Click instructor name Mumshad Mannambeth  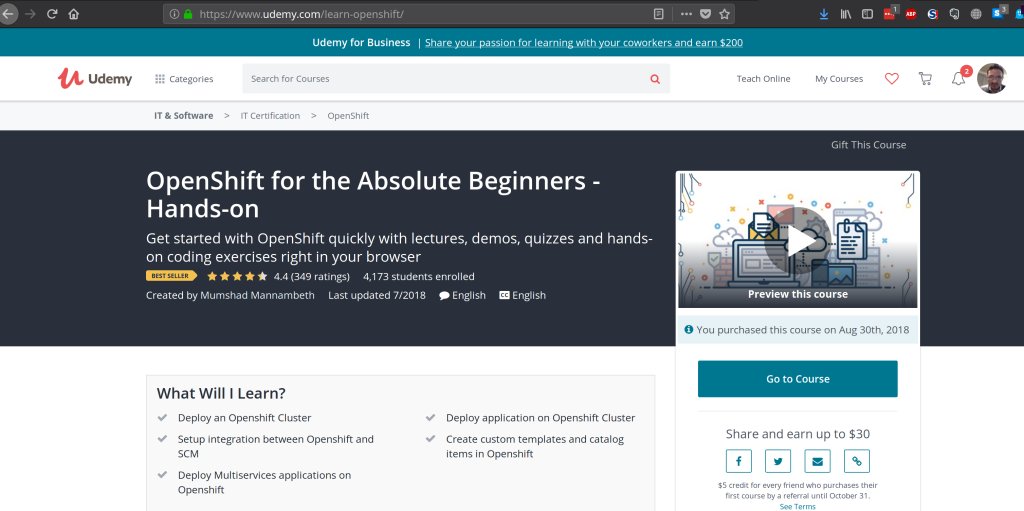[x=257, y=295]
